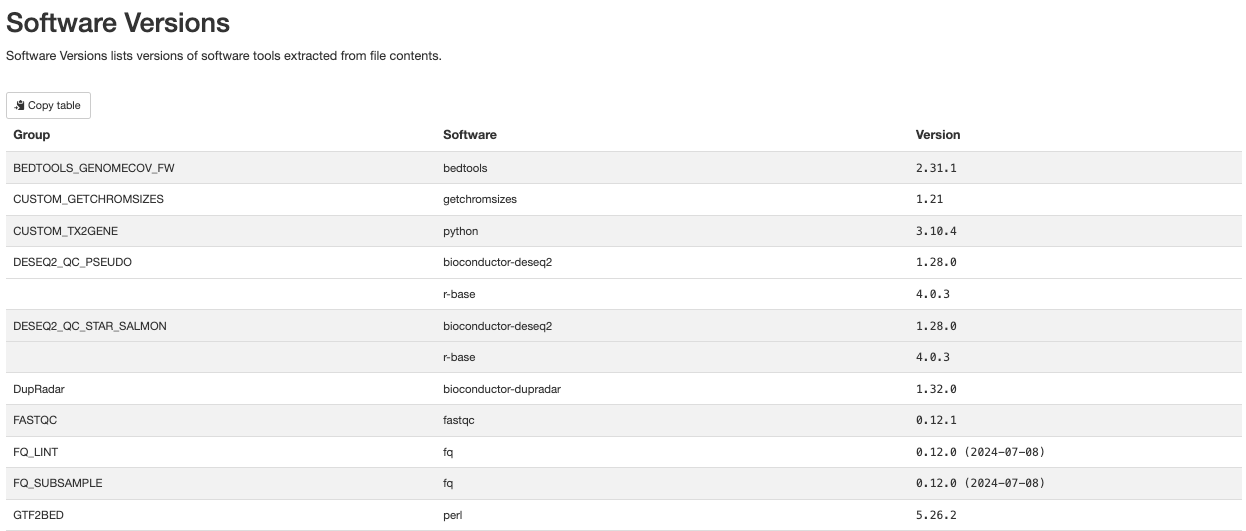Click the bedtools software cell
1246x531 pixels.
point(465,168)
